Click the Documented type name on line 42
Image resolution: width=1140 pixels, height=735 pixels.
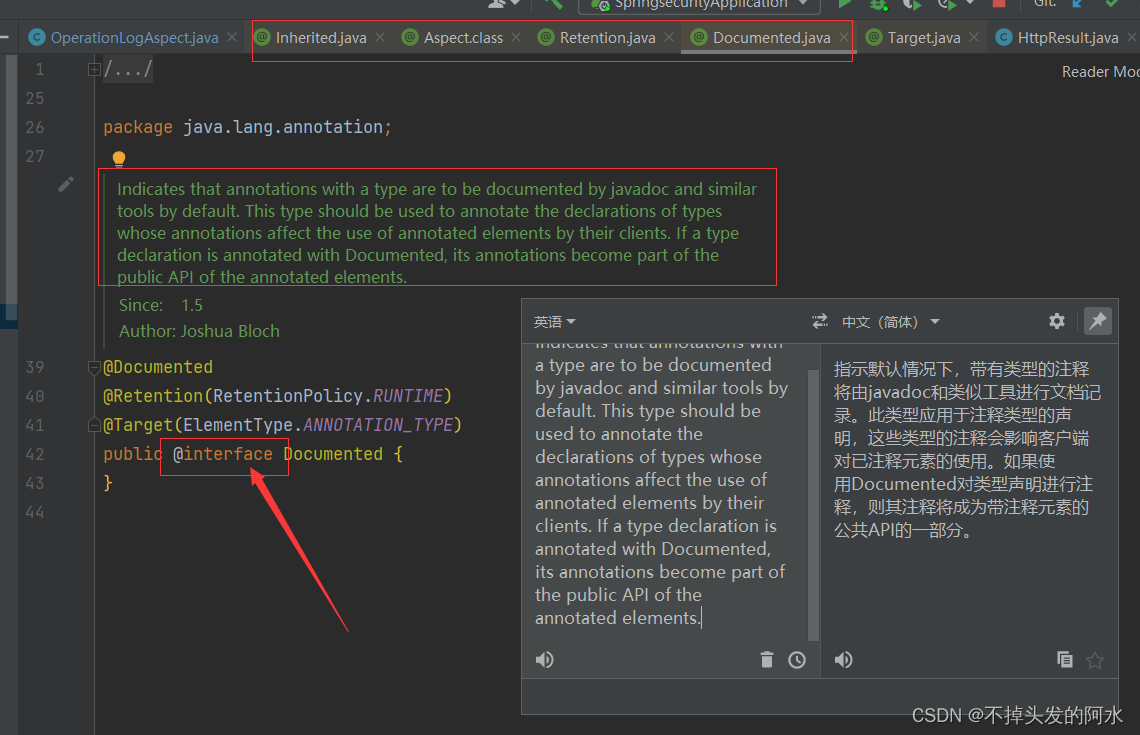click(333, 454)
